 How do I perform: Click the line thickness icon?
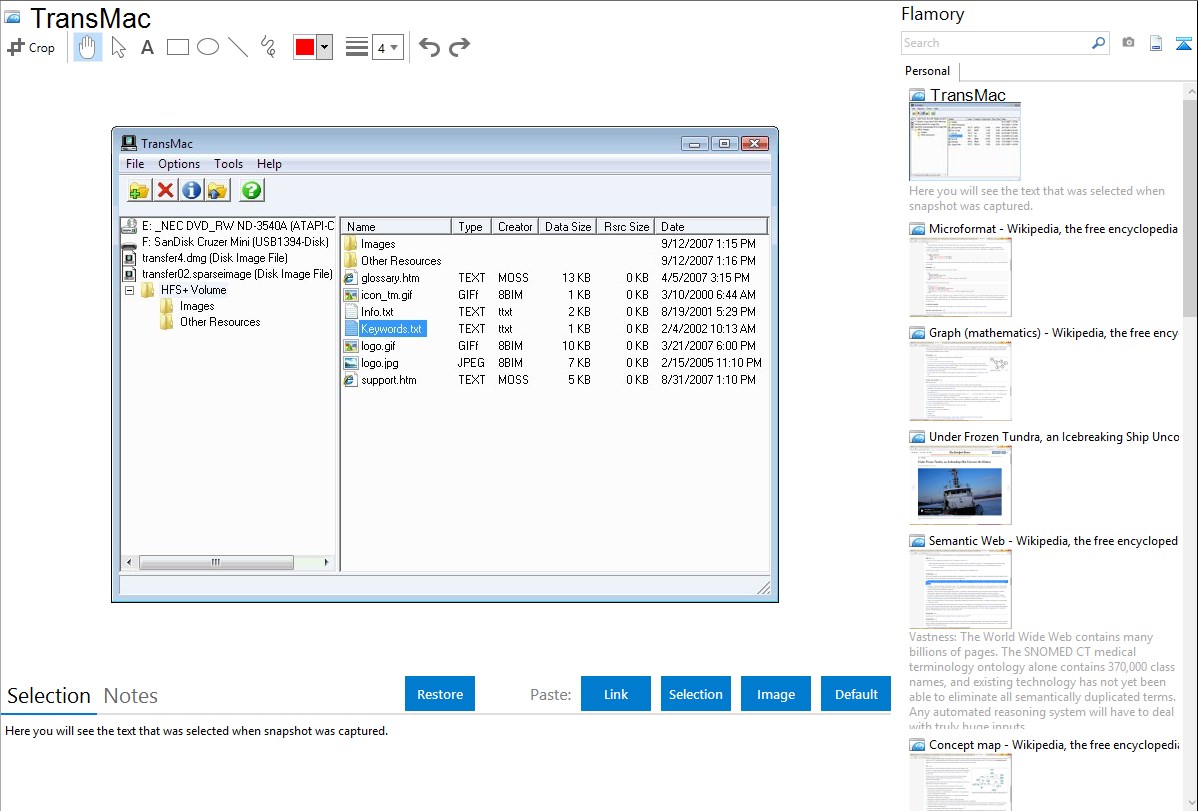(x=357, y=47)
